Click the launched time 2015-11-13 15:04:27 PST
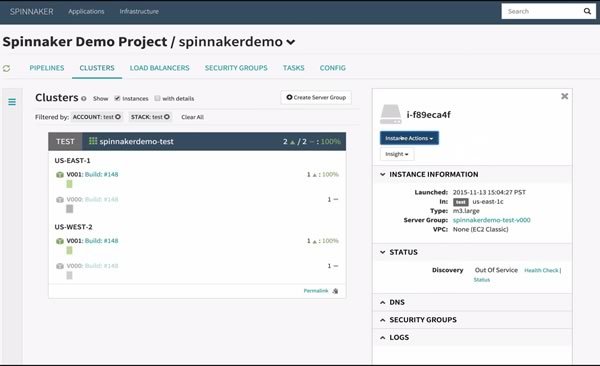600x366 pixels. tap(489, 192)
